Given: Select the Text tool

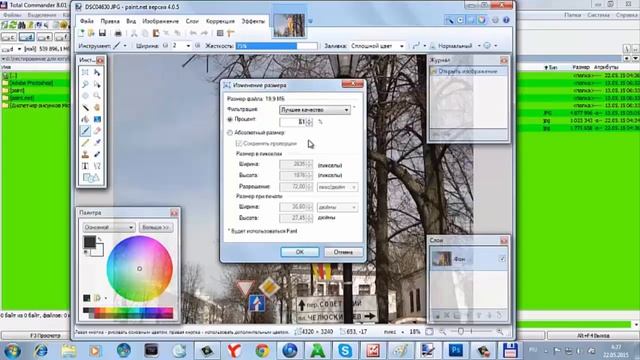Looking at the screenshot, I should 85,166.
